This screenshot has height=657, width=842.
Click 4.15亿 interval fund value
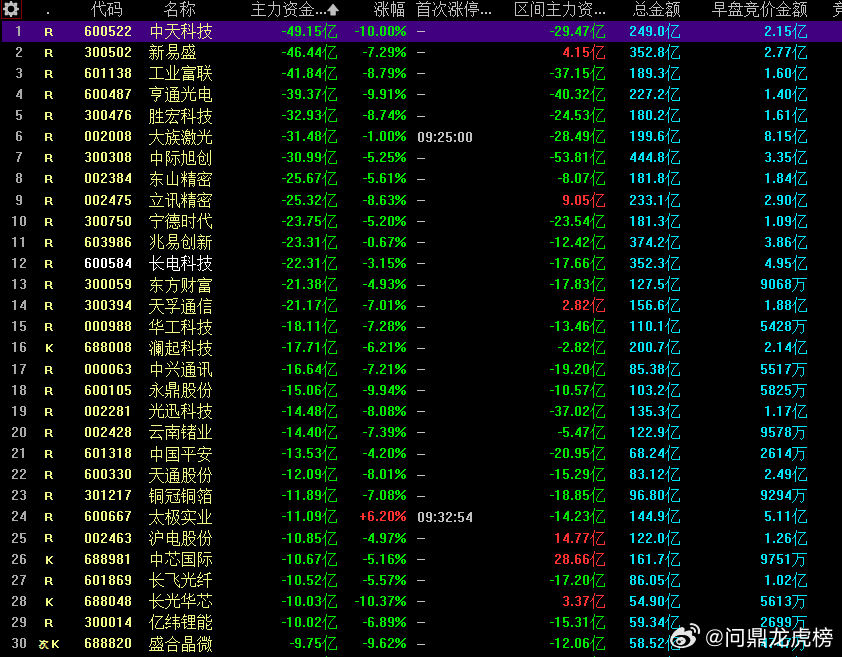click(x=583, y=53)
